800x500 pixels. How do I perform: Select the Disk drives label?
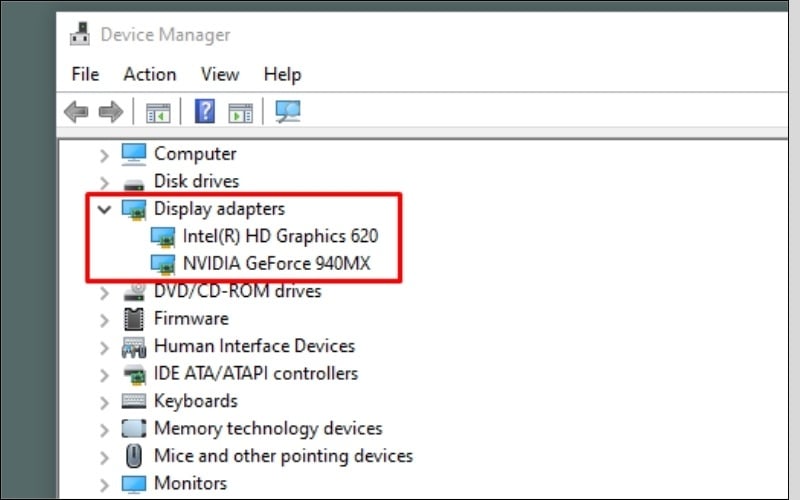point(196,181)
